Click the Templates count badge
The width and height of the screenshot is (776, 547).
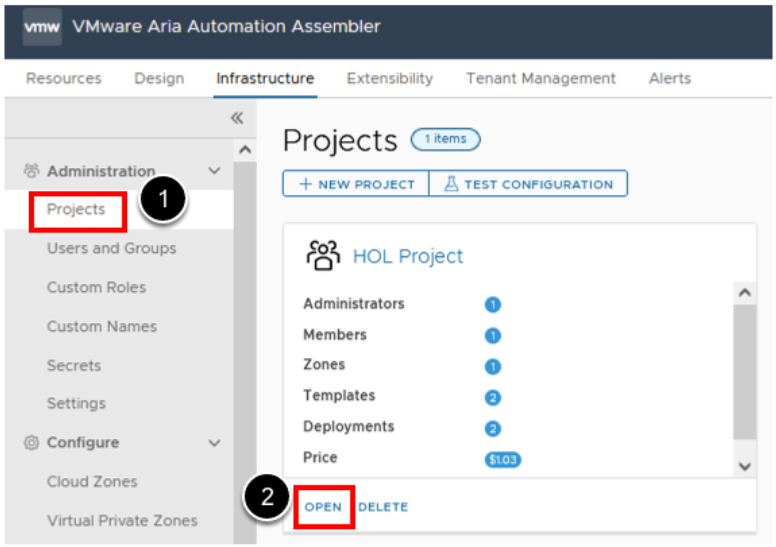pyautogui.click(x=492, y=398)
